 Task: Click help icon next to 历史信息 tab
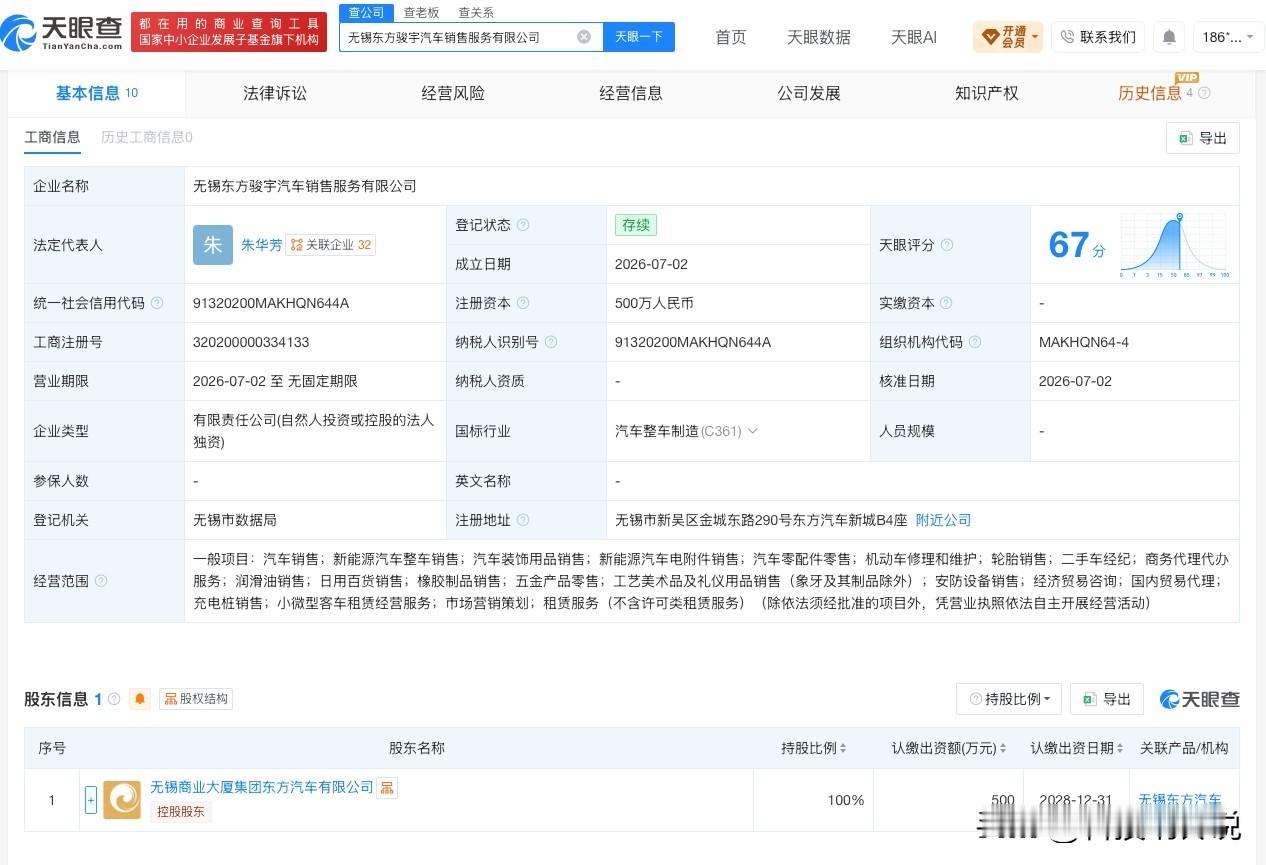pos(1204,93)
